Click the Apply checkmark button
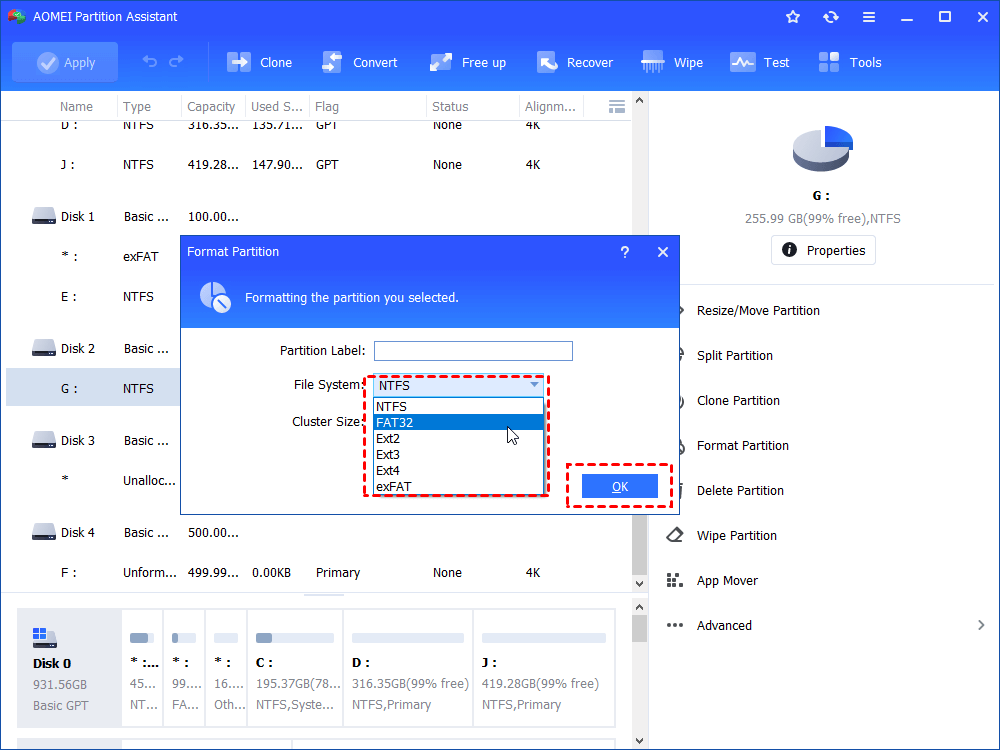 (x=65, y=62)
